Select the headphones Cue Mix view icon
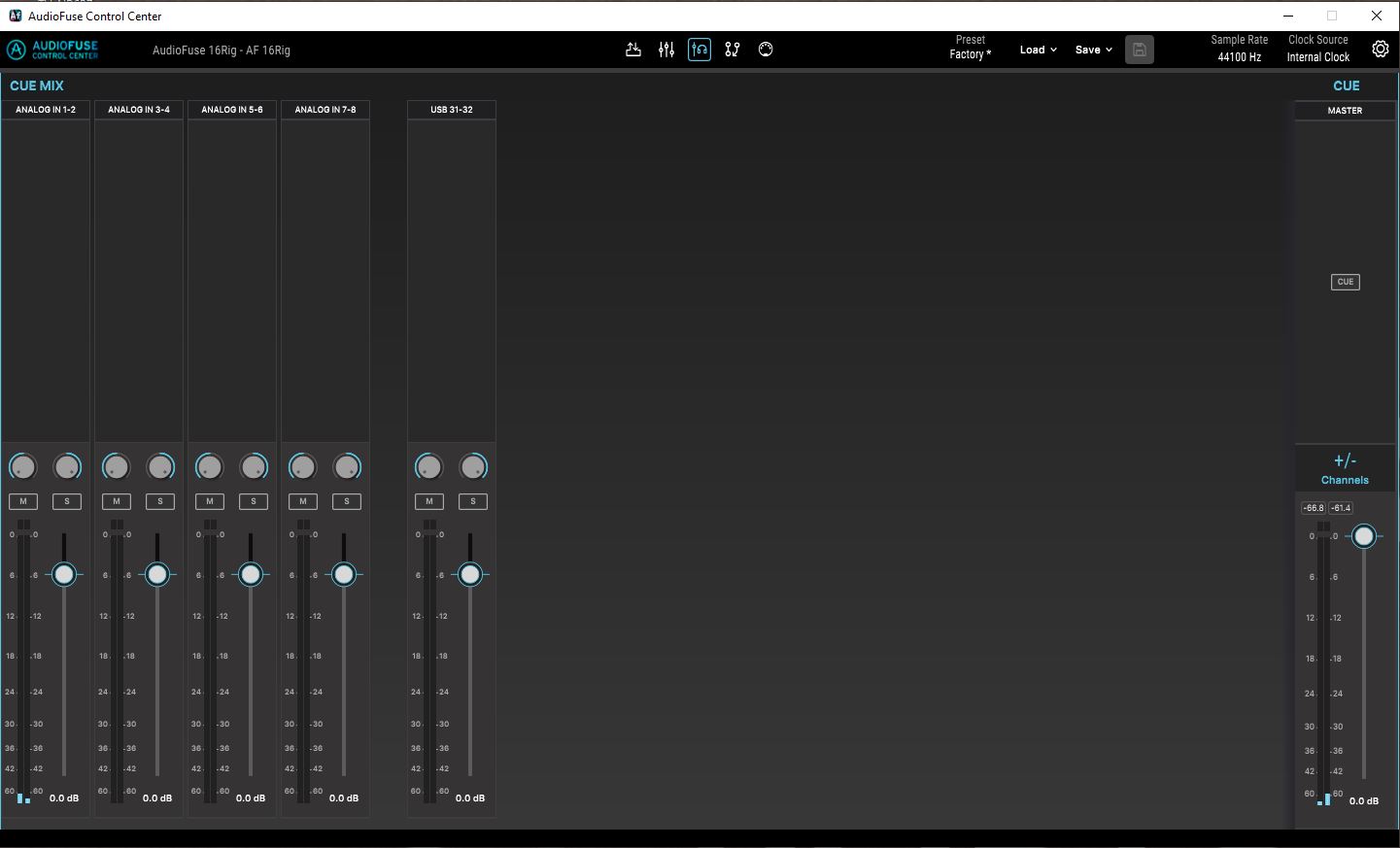The width and height of the screenshot is (1400, 848). [x=700, y=49]
